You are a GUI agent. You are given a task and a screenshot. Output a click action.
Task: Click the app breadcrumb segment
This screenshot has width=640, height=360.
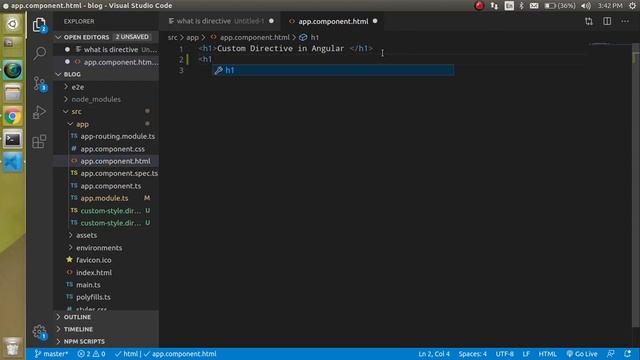192,37
